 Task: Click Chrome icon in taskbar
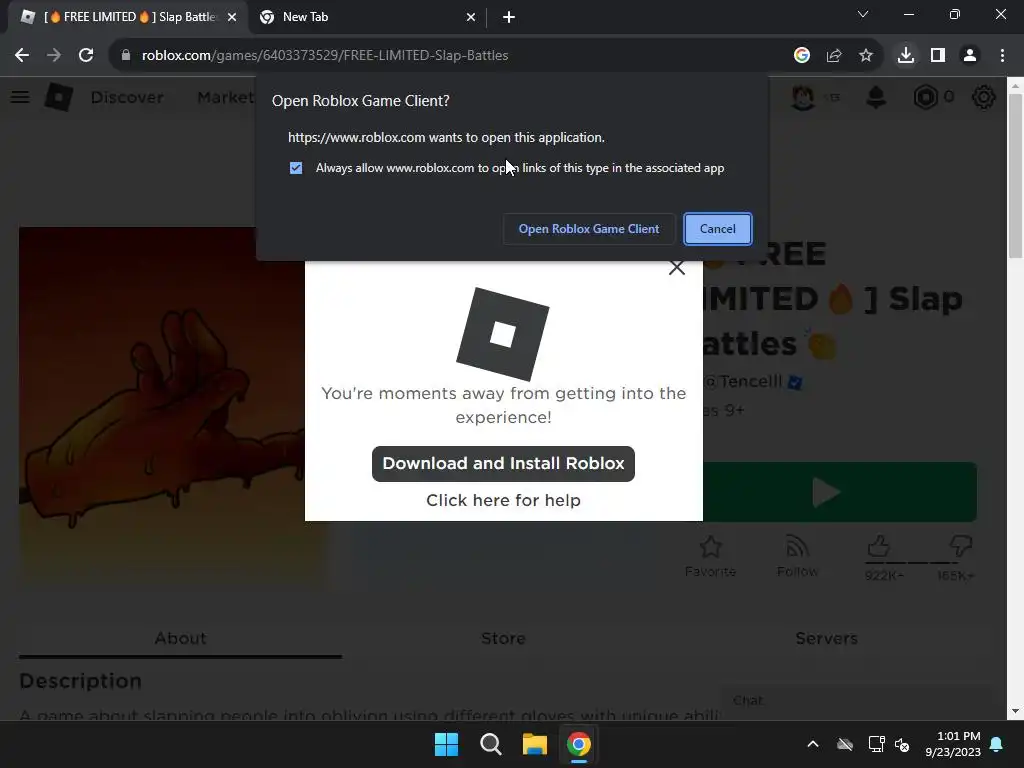pos(579,744)
